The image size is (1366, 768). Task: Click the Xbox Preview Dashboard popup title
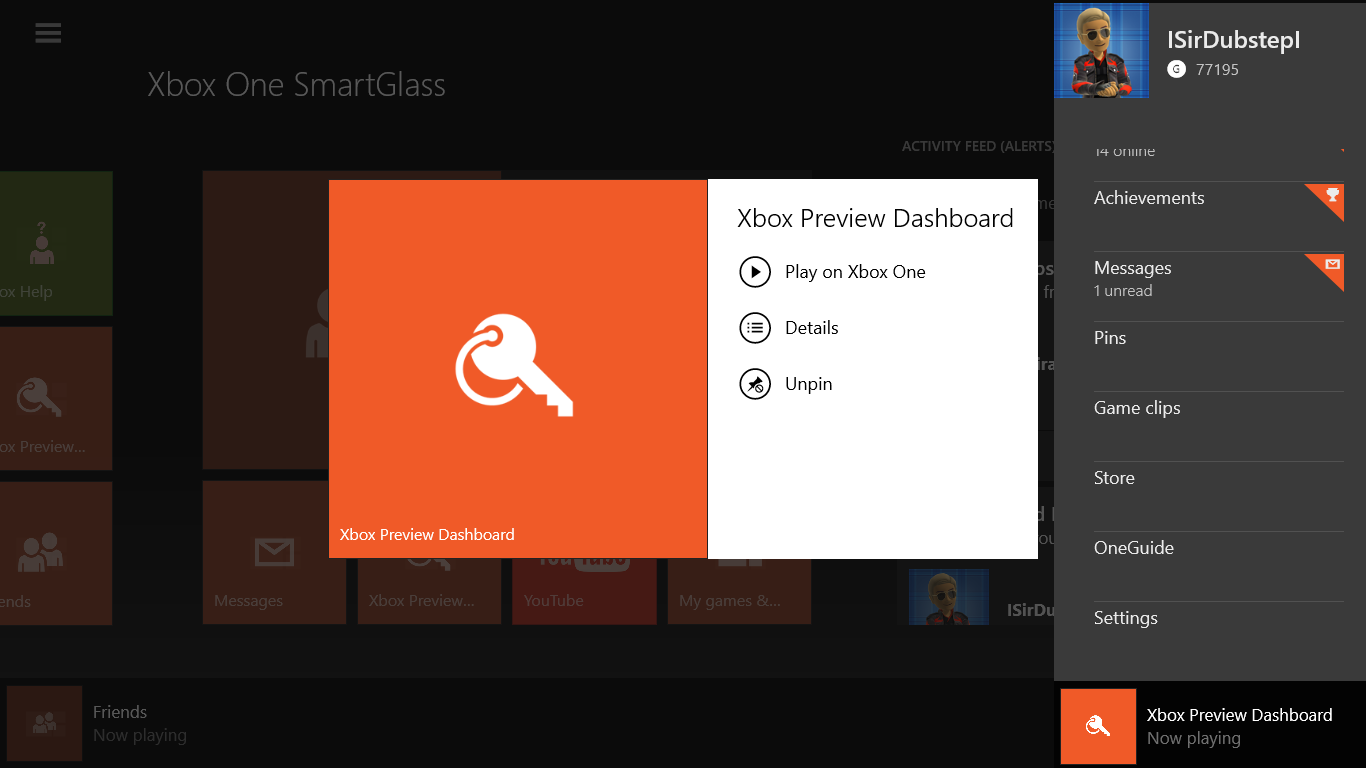(x=875, y=219)
